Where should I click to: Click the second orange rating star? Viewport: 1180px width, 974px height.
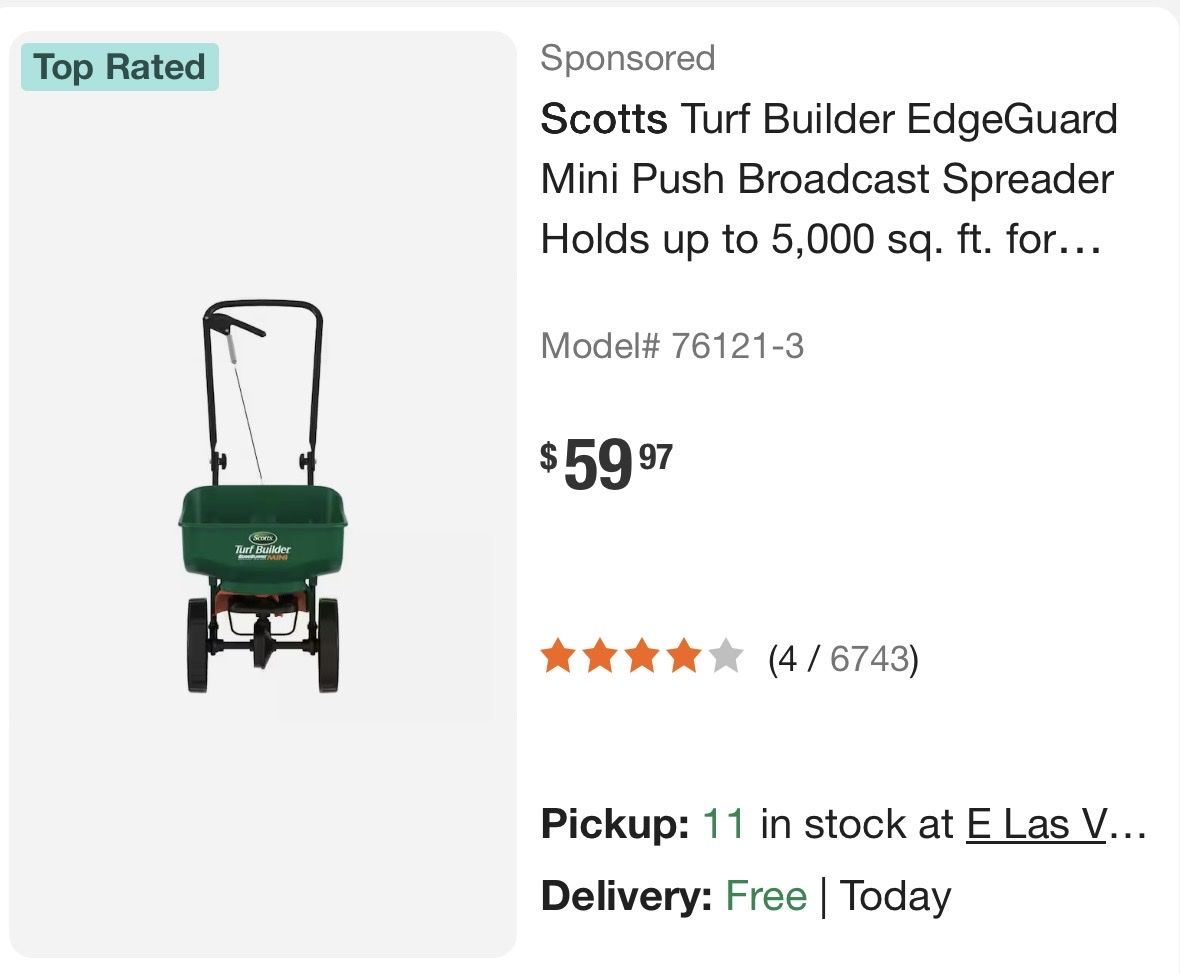tap(599, 658)
